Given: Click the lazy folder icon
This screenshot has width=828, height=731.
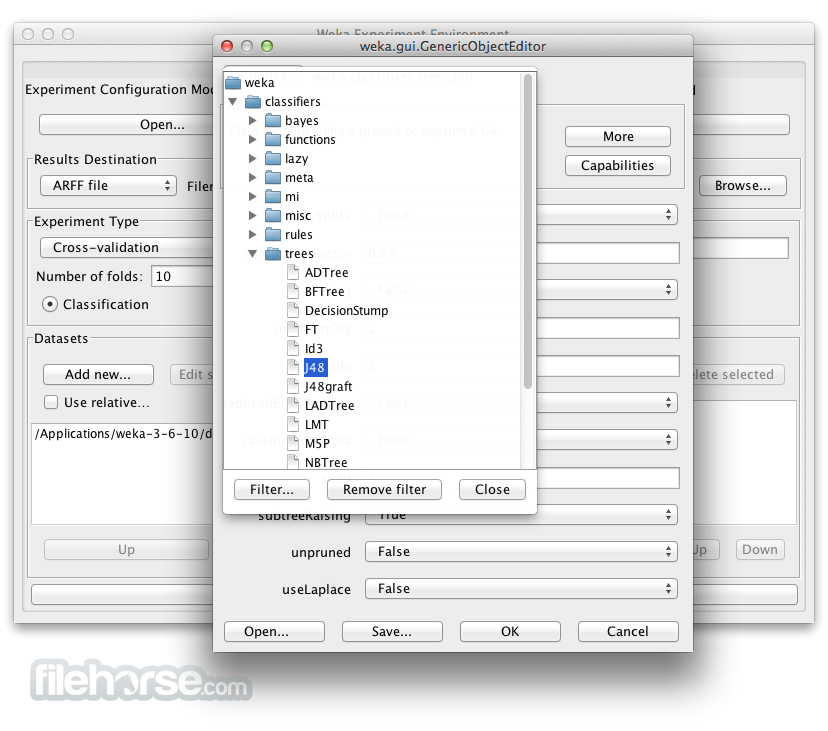Looking at the screenshot, I should tap(273, 158).
